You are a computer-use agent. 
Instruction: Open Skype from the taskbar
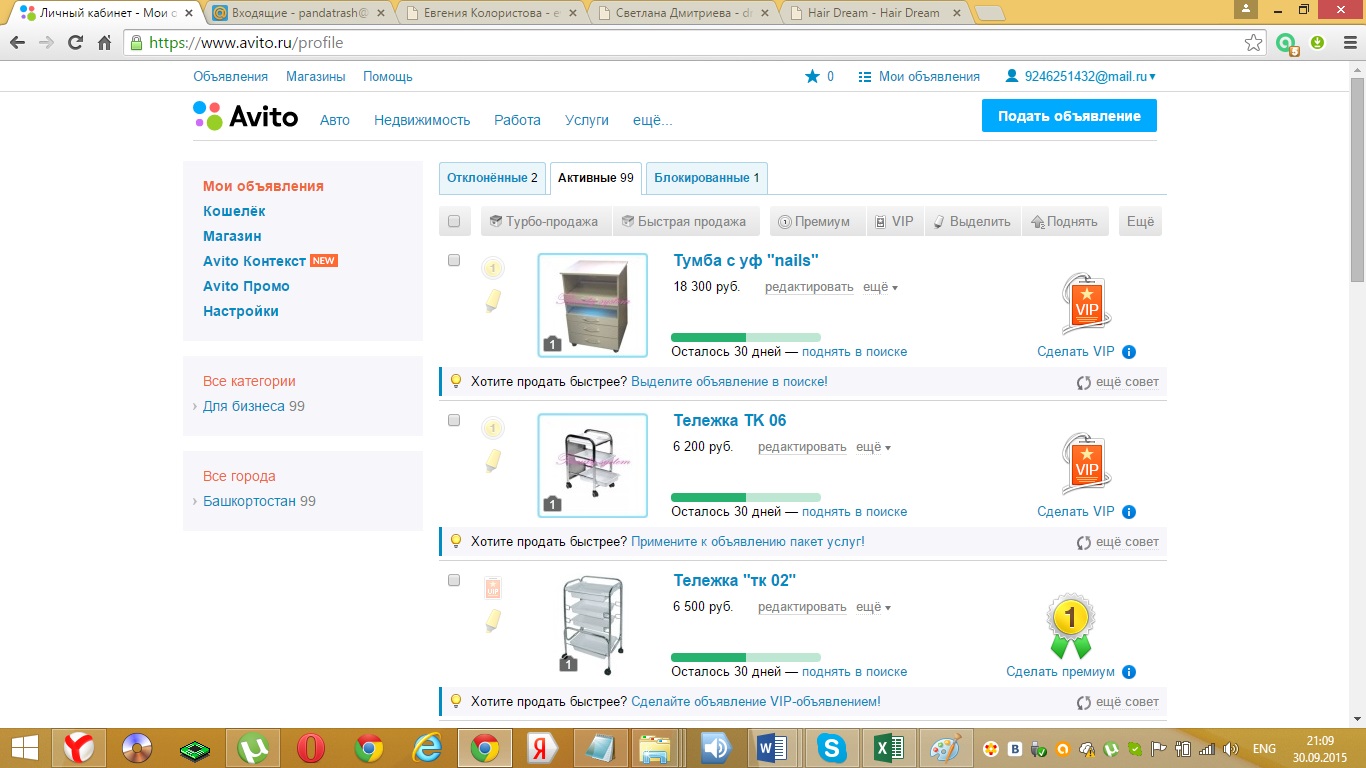[830, 748]
